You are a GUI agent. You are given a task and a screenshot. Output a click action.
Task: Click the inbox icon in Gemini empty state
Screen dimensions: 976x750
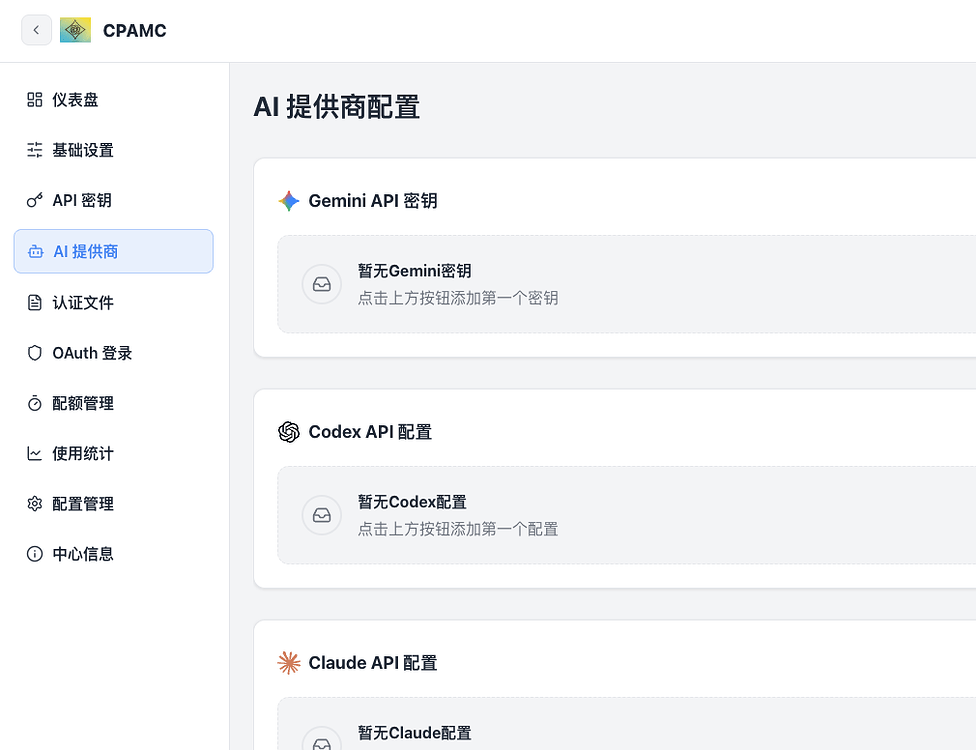click(322, 284)
